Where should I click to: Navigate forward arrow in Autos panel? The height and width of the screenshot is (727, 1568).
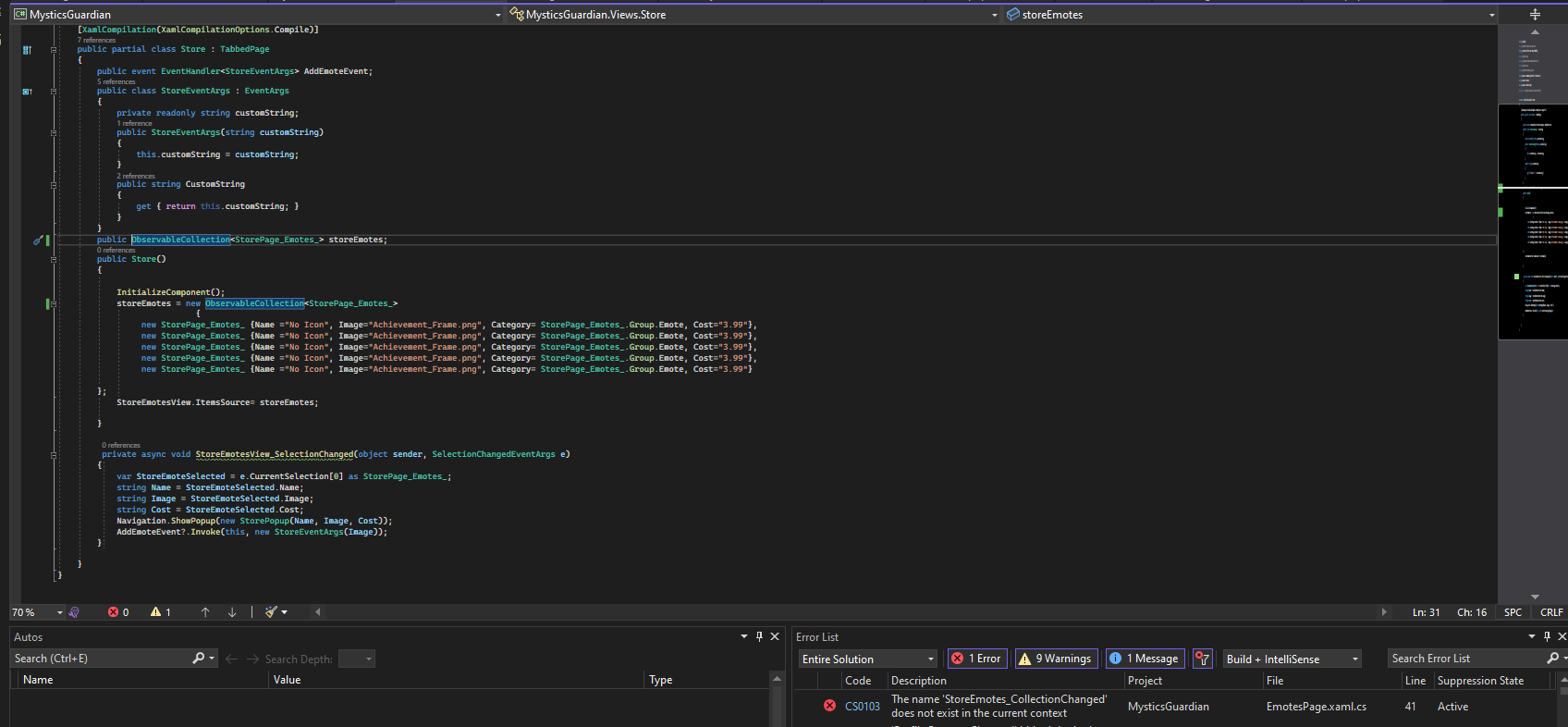(x=252, y=659)
